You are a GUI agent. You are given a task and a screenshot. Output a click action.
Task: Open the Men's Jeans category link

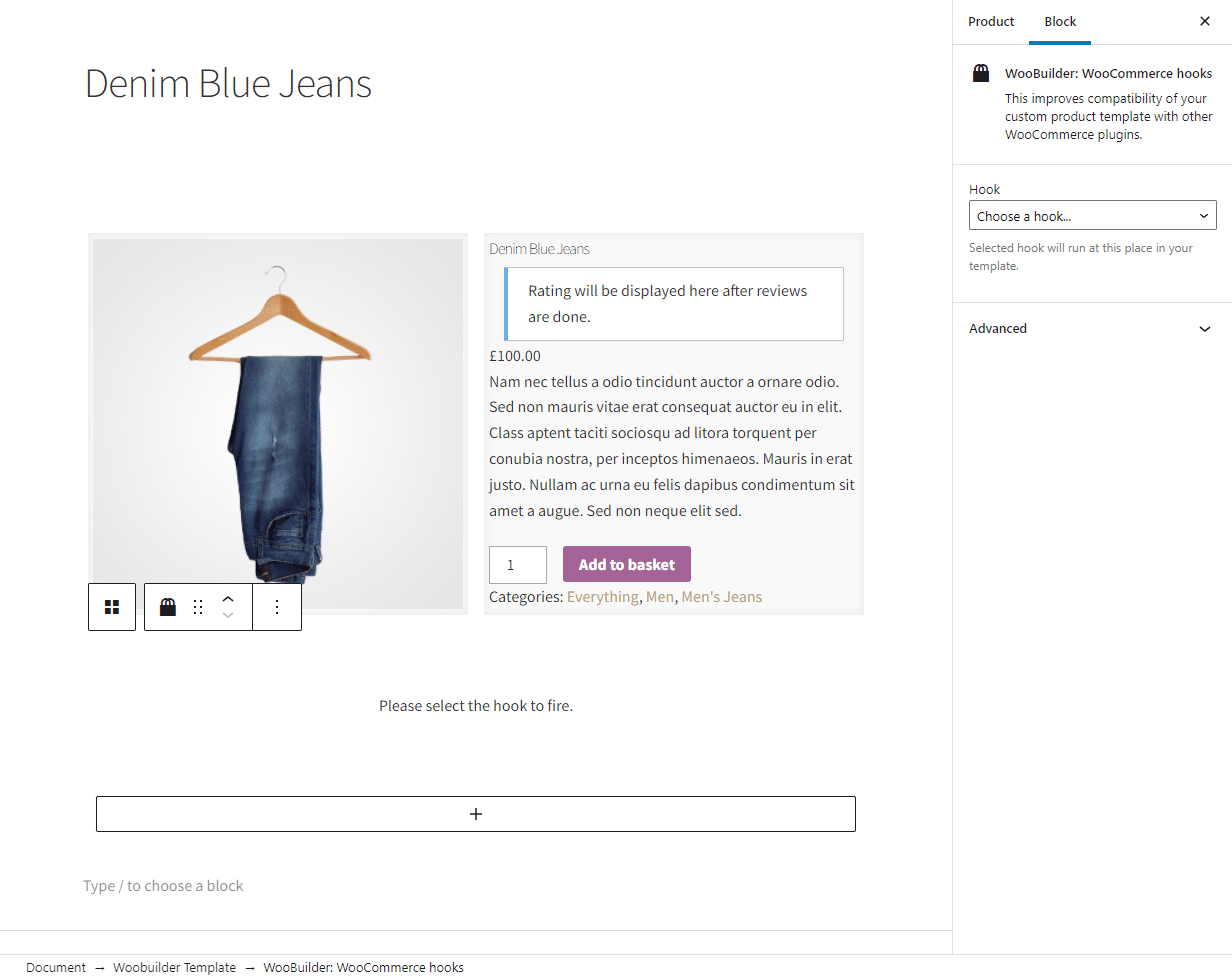(x=722, y=597)
